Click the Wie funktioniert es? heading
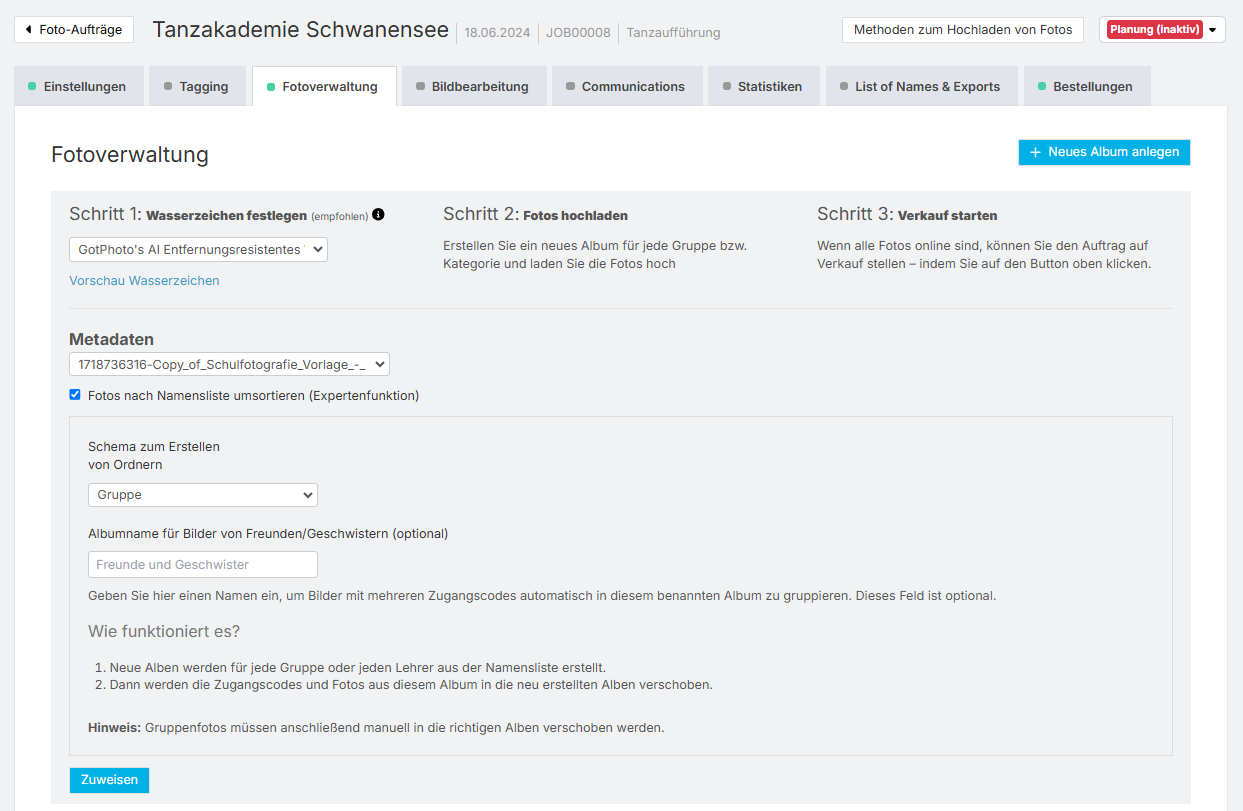The width and height of the screenshot is (1243, 811). click(x=164, y=632)
